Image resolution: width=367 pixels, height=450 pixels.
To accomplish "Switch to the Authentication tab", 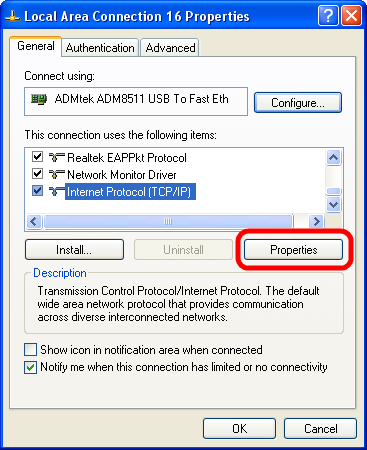I will 100,48.
